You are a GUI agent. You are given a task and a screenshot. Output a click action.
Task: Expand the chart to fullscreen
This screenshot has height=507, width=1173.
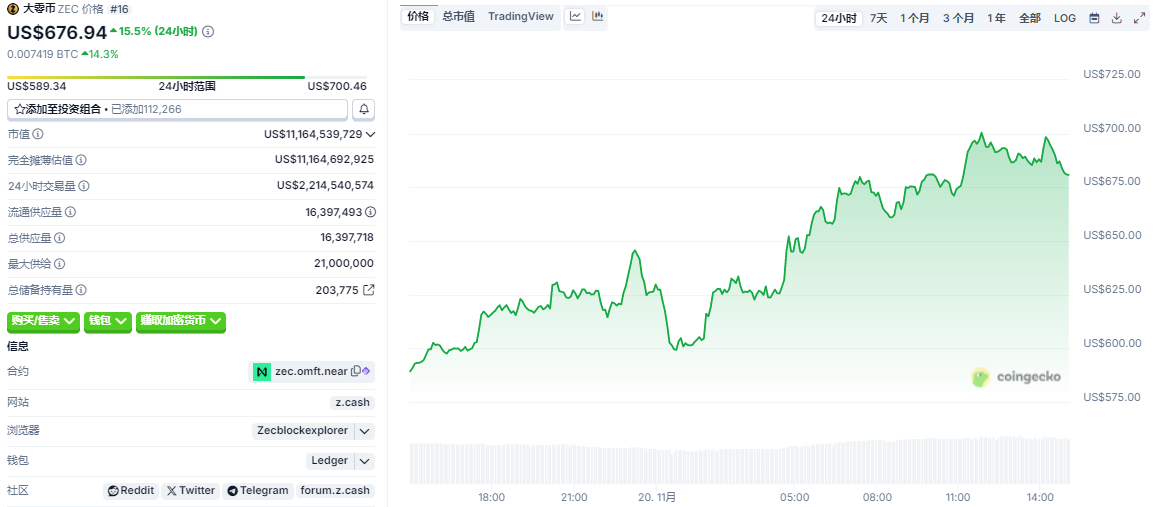coord(1140,18)
